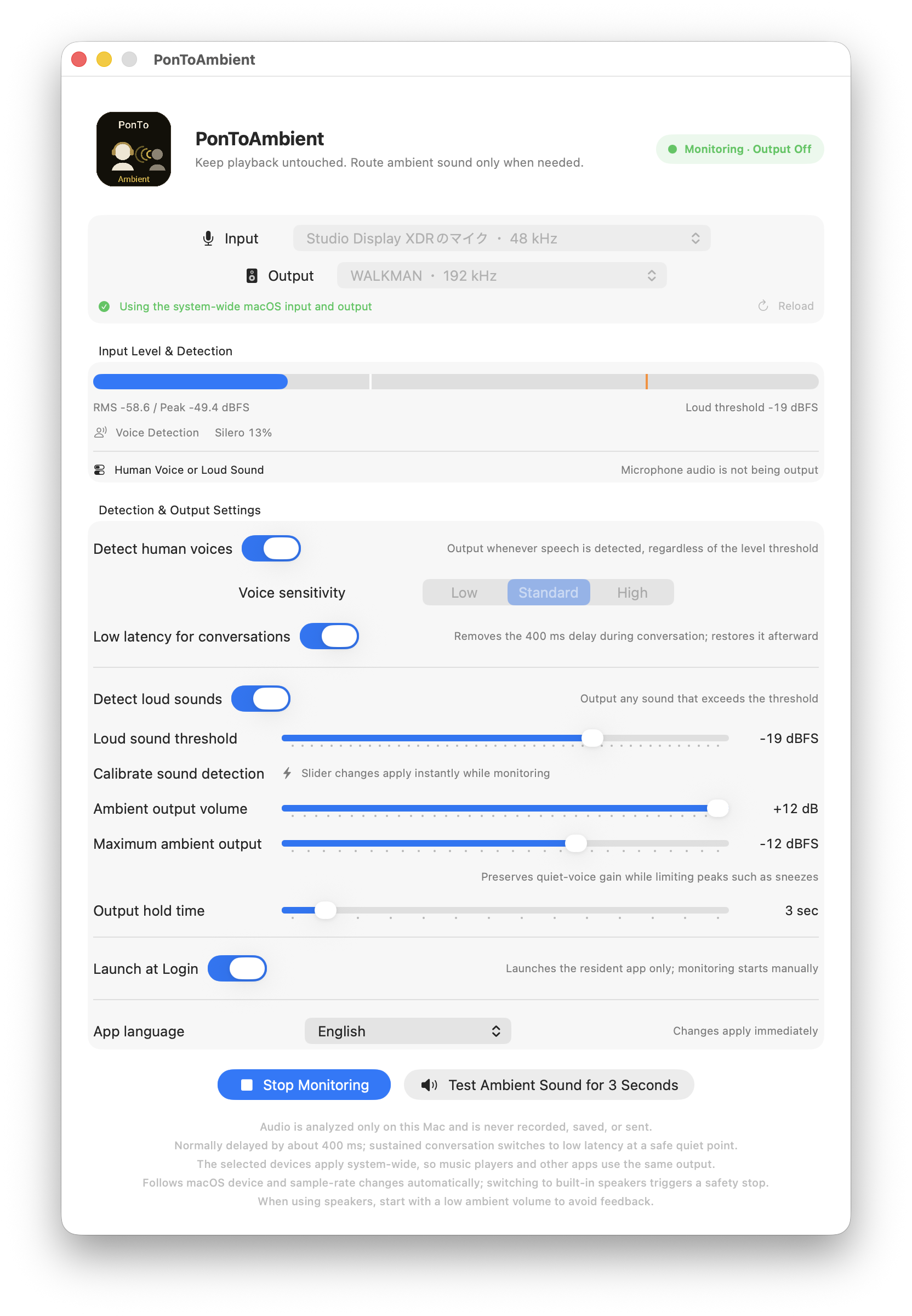Click the Stop Monitoring button
Viewport: 912px width, 1316px height.
click(x=304, y=1085)
